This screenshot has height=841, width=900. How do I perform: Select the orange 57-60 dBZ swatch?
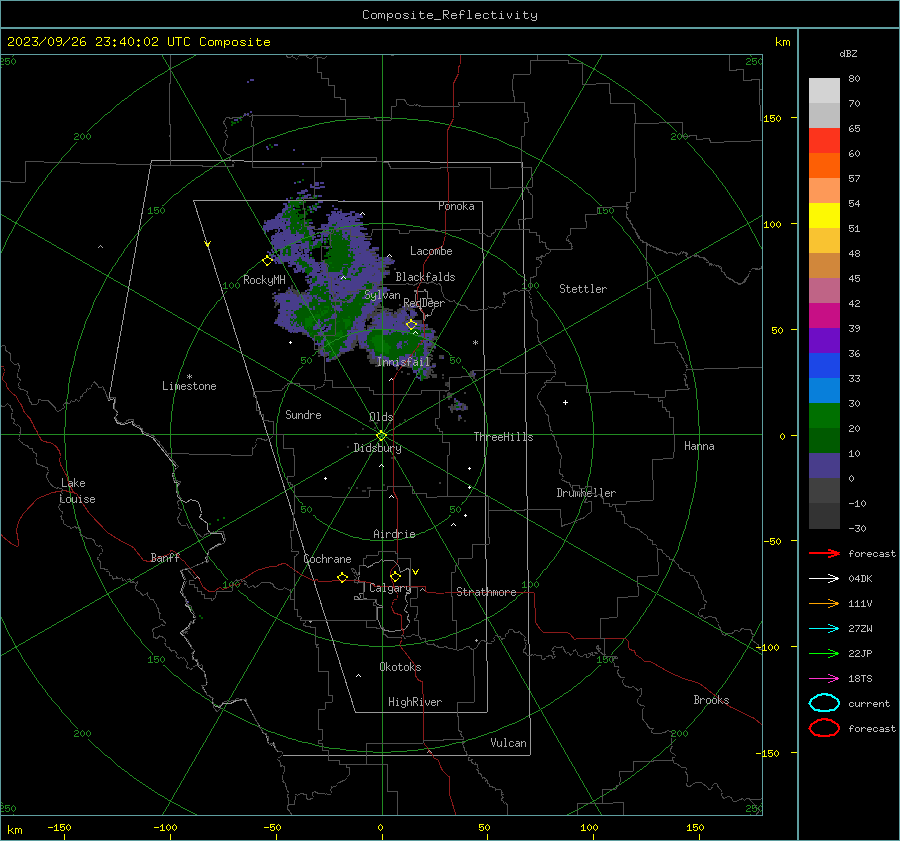point(824,165)
